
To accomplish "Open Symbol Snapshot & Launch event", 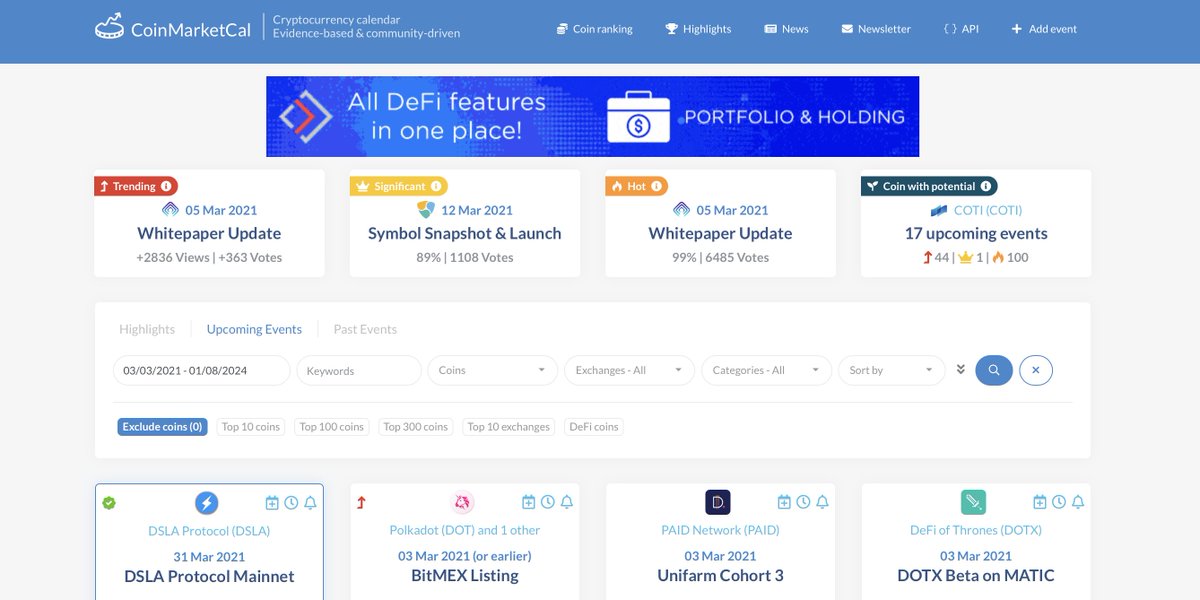I will pyautogui.click(x=465, y=233).
